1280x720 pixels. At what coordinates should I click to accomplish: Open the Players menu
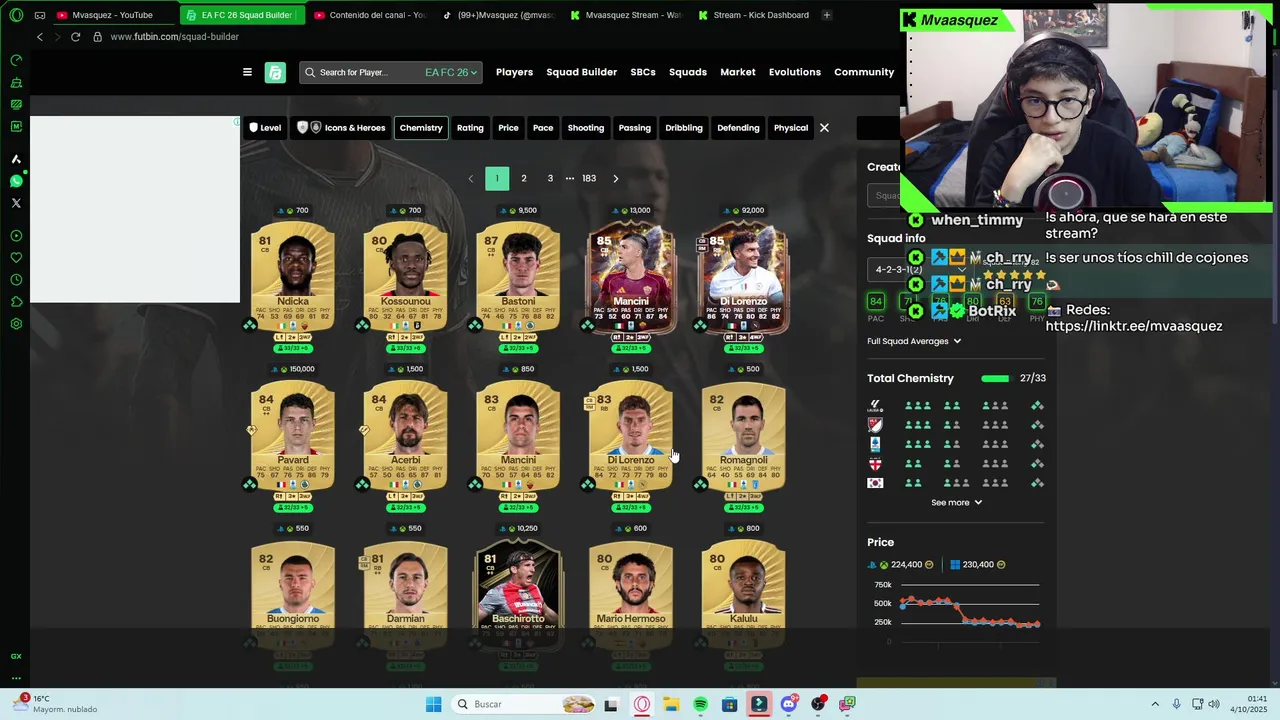point(514,72)
